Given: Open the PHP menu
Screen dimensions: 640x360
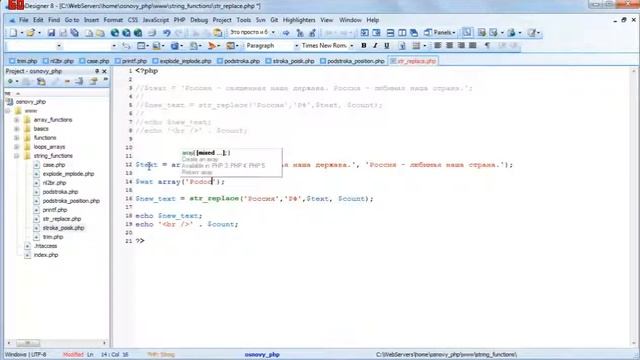Looking at the screenshot, I should [x=179, y=20].
